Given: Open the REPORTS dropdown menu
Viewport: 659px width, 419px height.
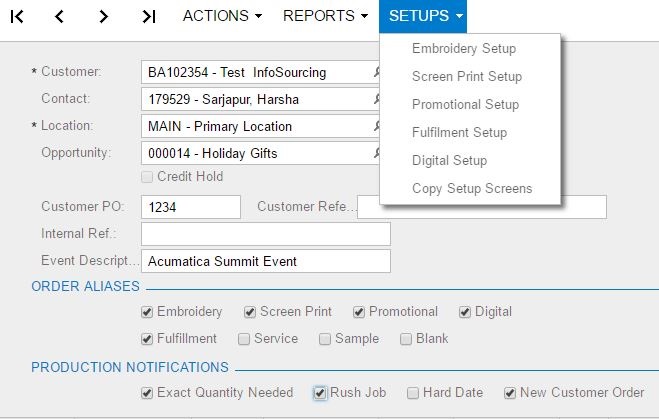Looking at the screenshot, I should click(x=325, y=16).
